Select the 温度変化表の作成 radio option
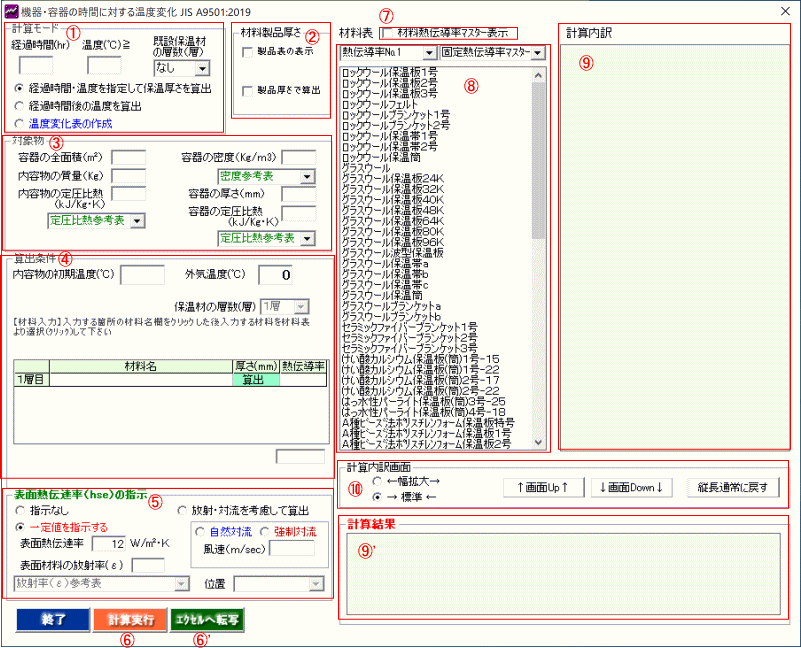 click(x=21, y=123)
